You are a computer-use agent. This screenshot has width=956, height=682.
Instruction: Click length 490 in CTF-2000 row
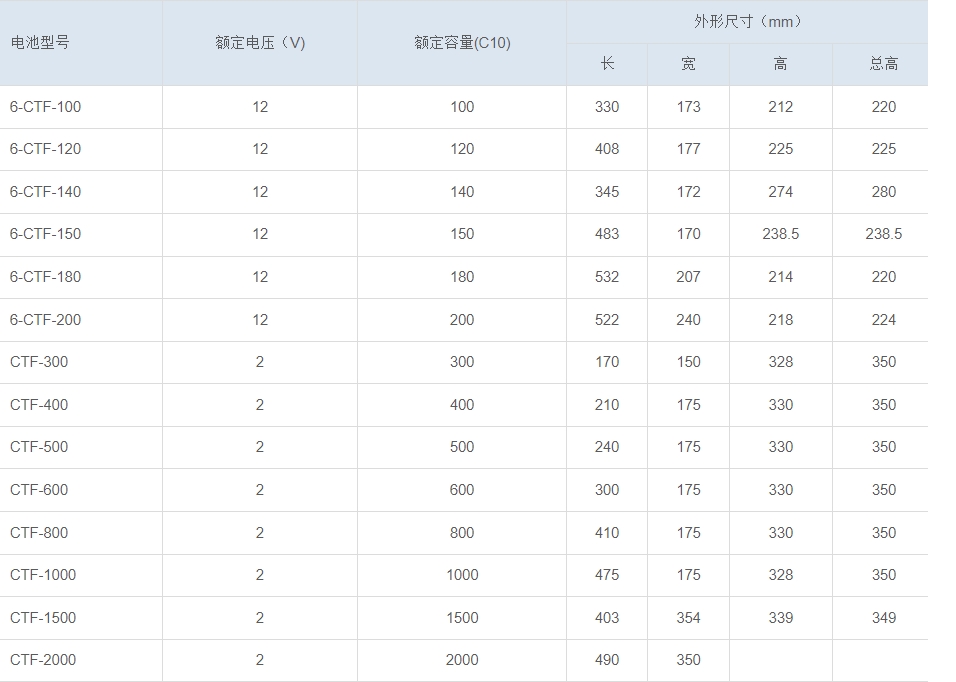607,660
